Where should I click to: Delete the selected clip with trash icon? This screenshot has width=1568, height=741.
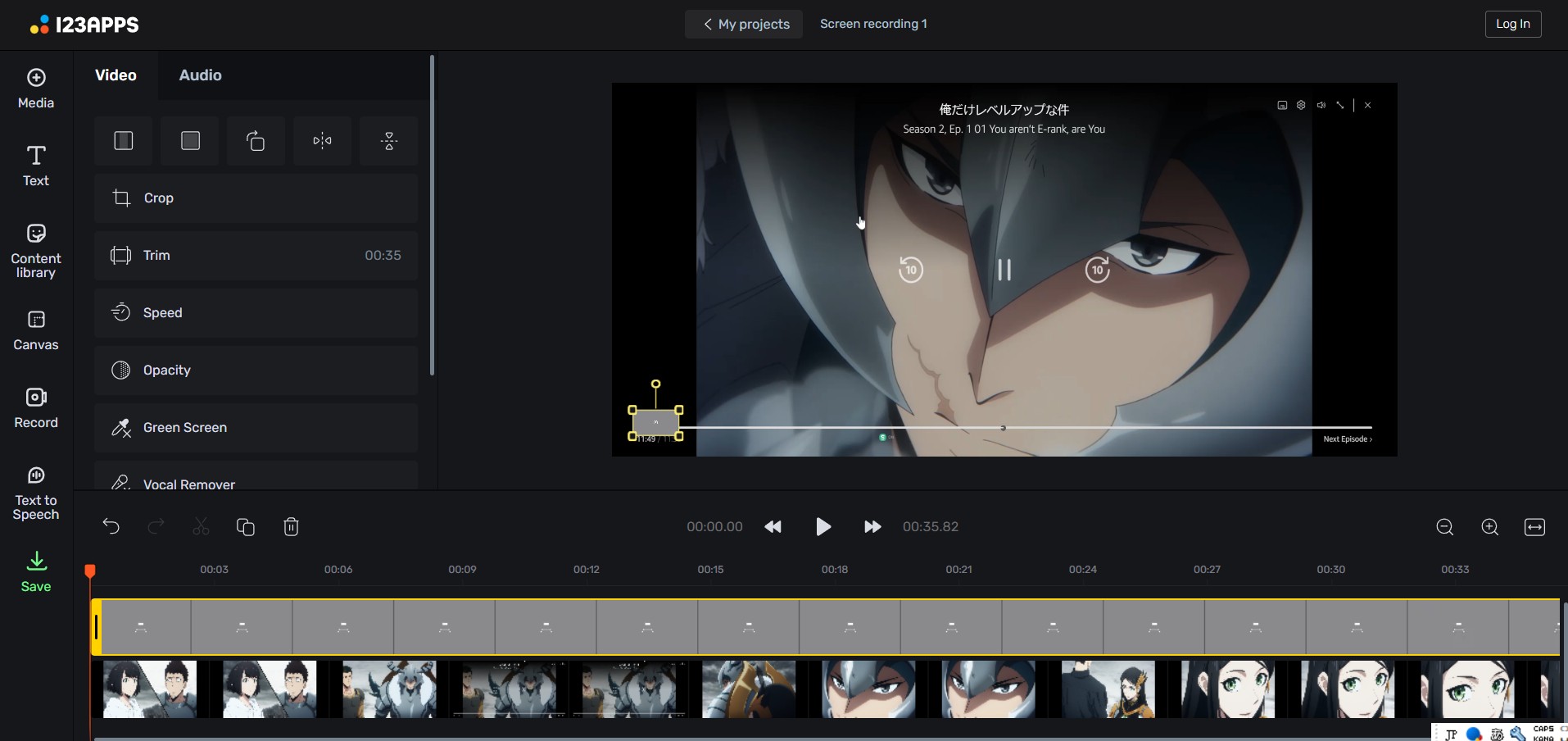point(291,526)
